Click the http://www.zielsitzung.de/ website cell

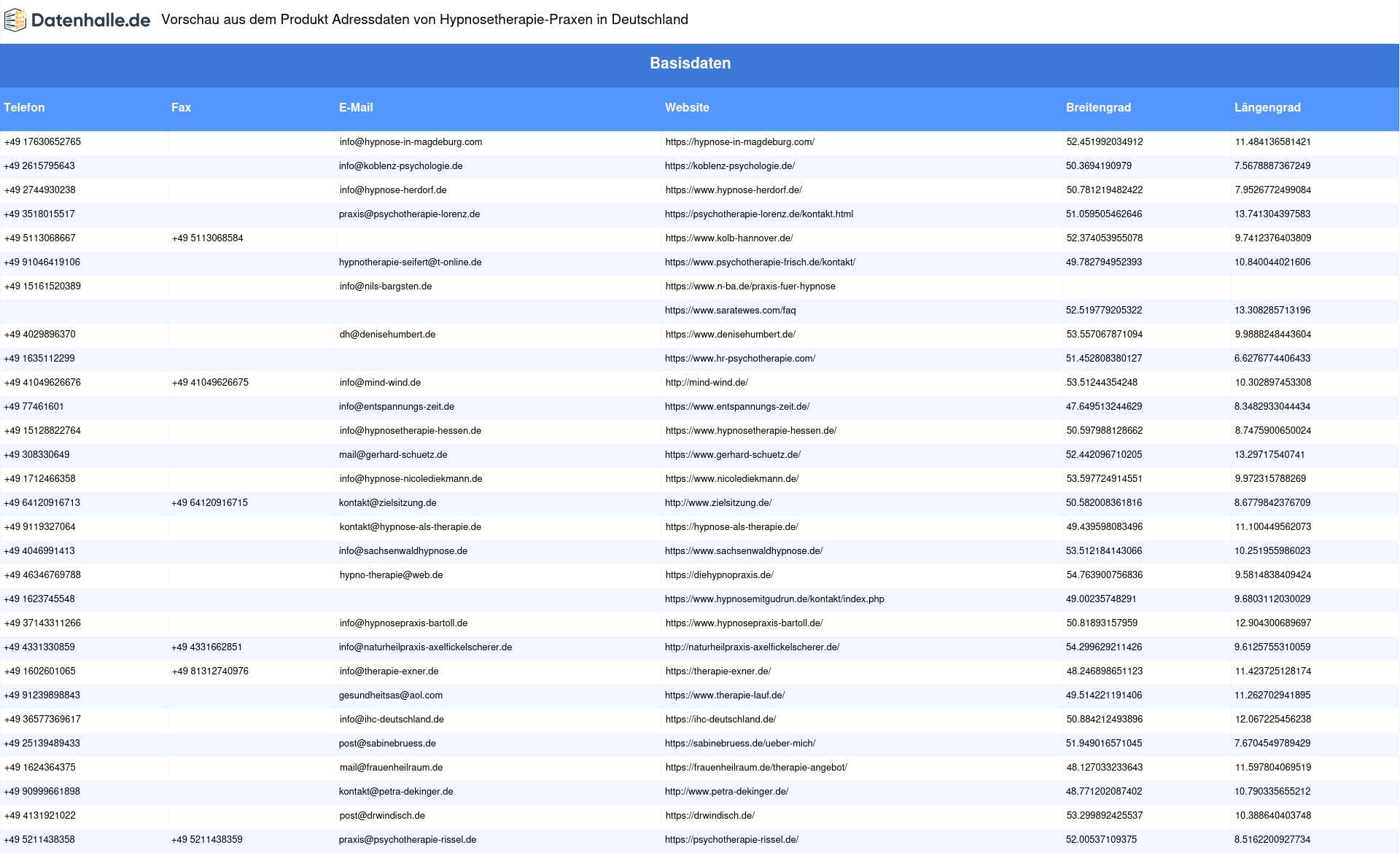[718, 503]
